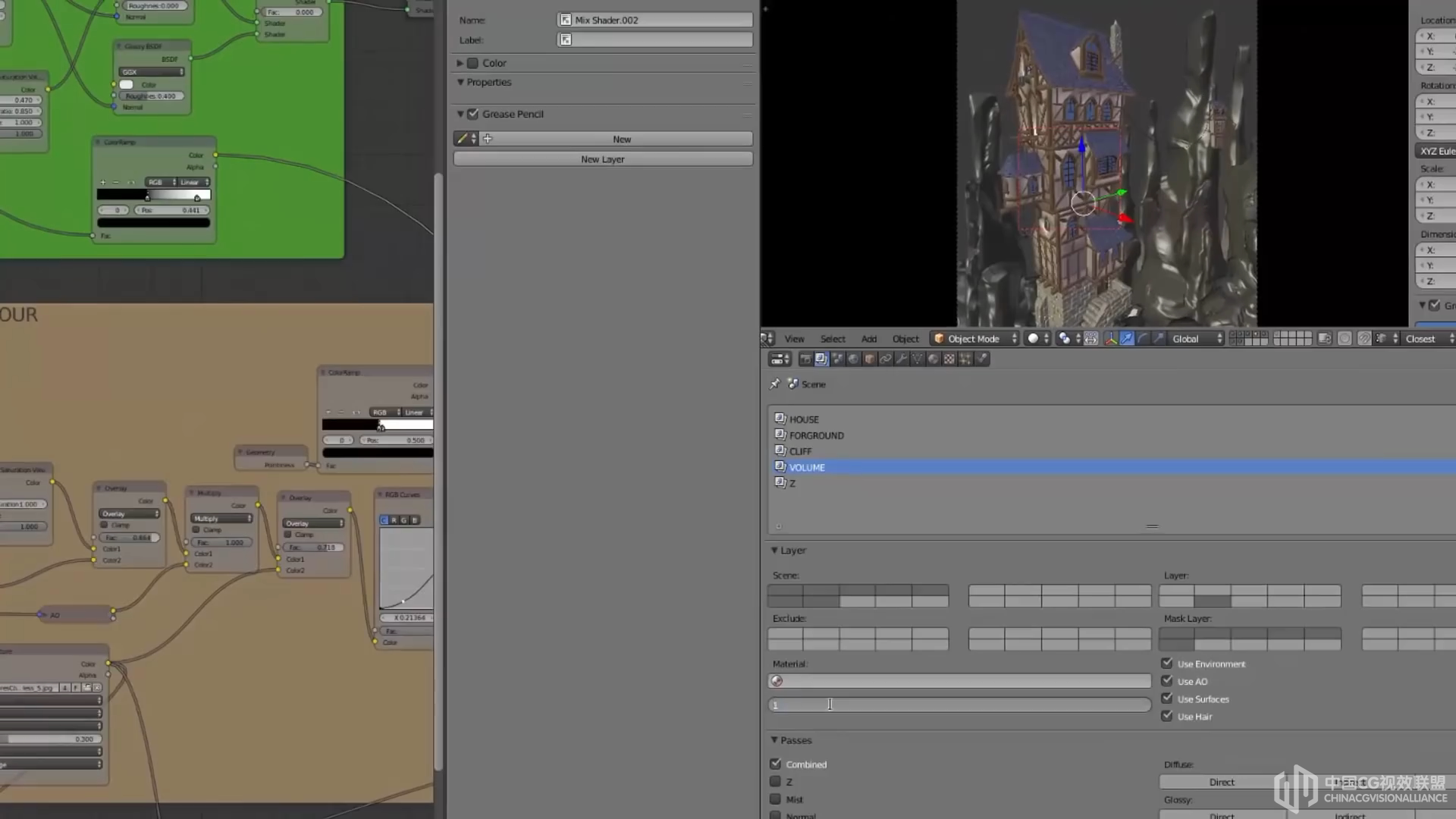Uncheck Use Environment
Viewport: 1456px width, 819px height.
(x=1167, y=664)
